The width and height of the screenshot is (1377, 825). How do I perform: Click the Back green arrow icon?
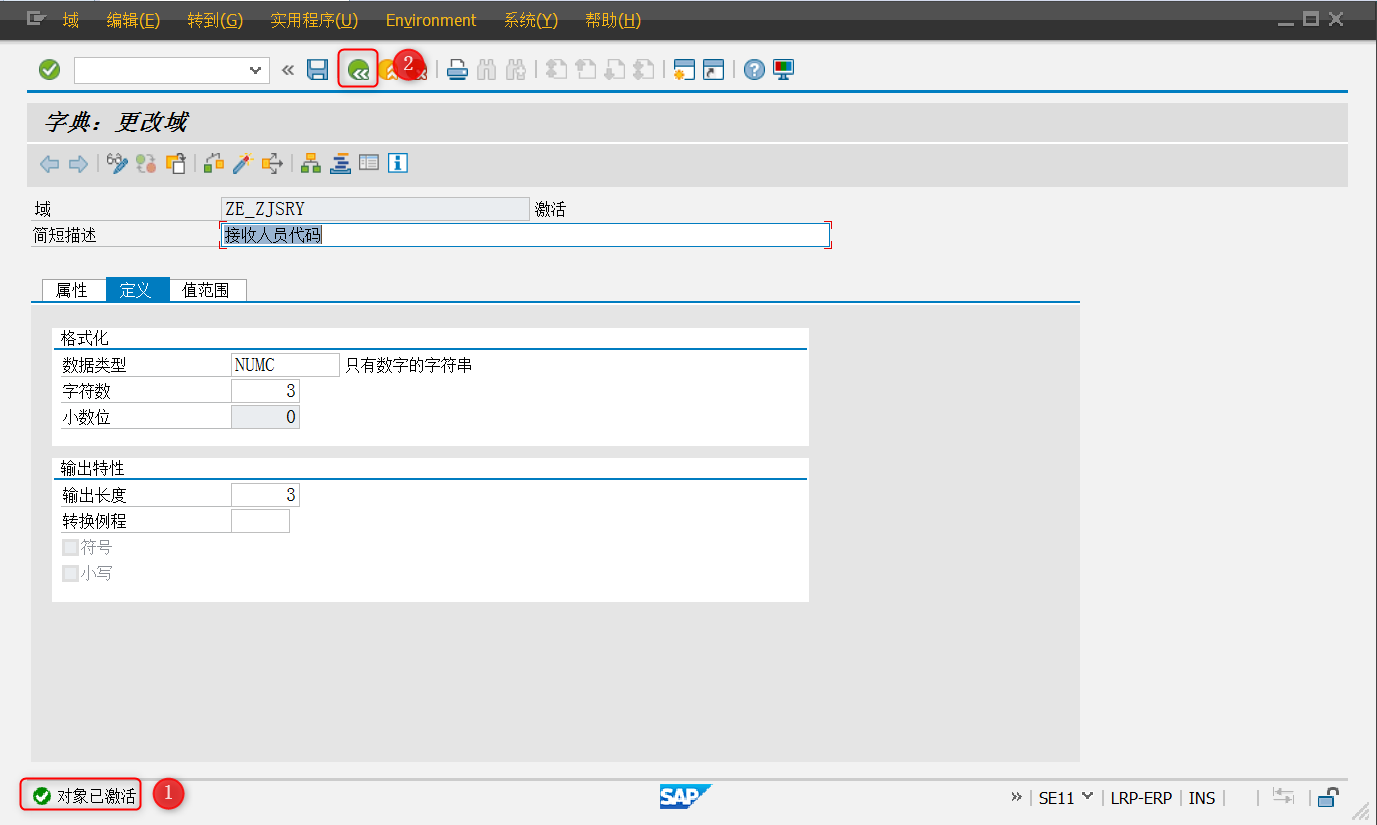point(357,69)
